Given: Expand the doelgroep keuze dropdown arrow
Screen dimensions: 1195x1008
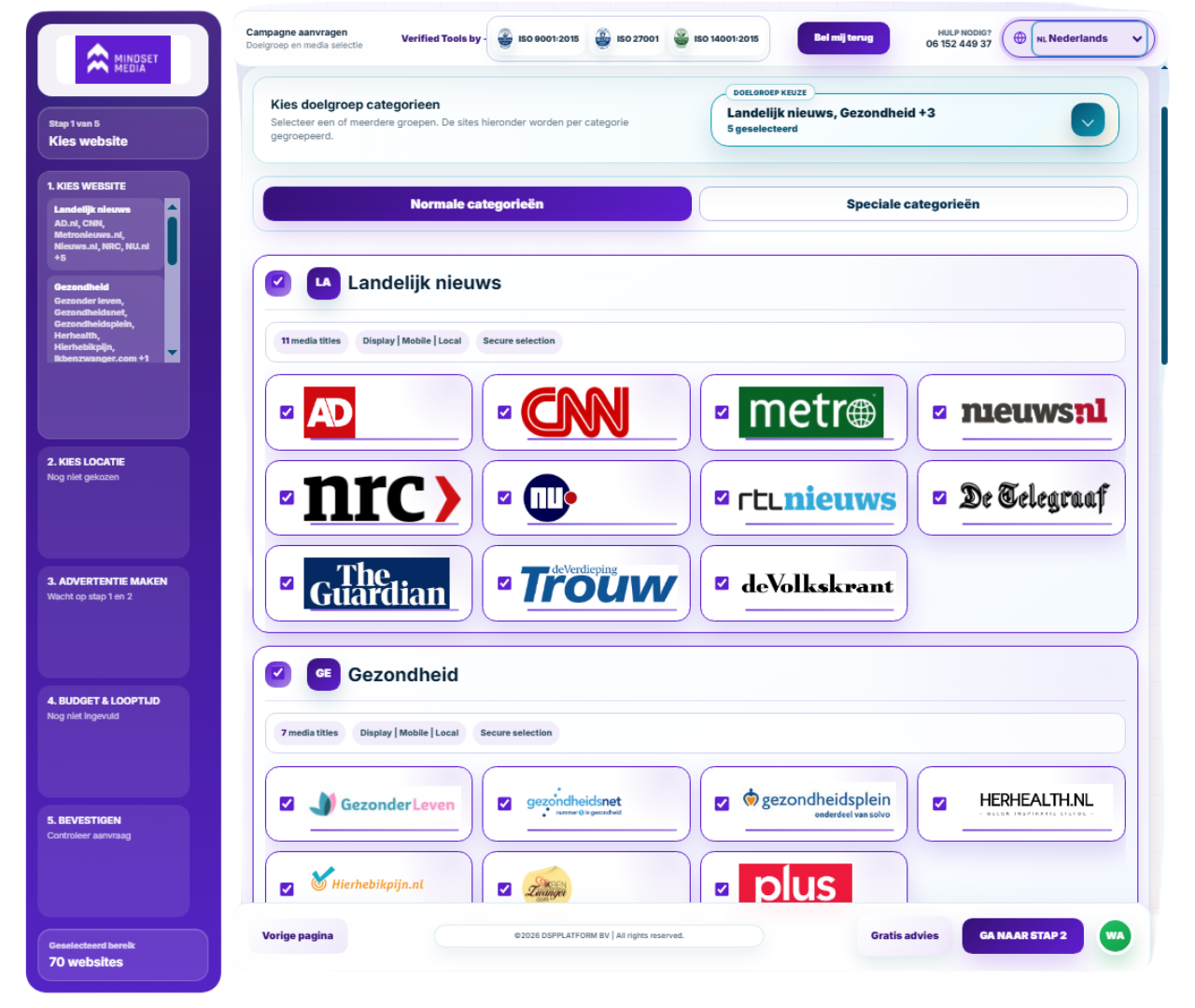Looking at the screenshot, I should click(x=1088, y=120).
